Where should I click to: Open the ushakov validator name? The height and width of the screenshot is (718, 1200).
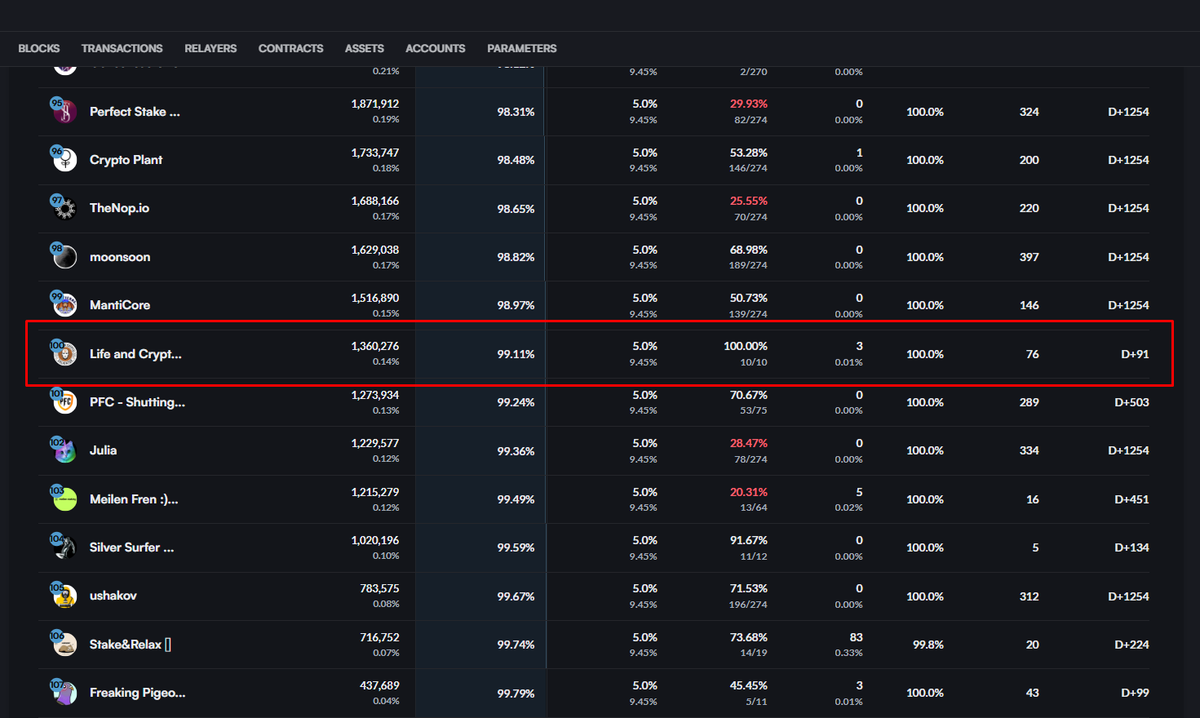(113, 595)
